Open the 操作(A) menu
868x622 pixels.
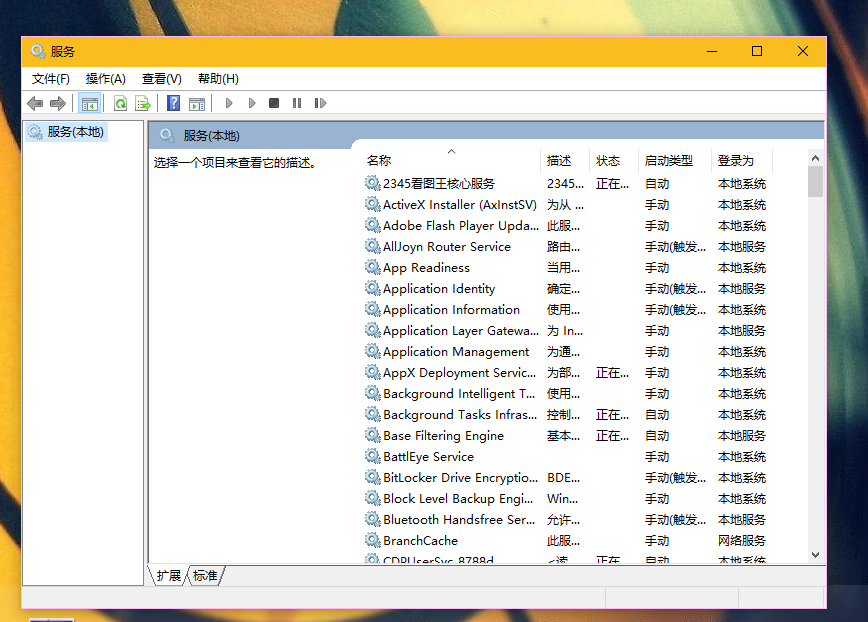point(106,79)
